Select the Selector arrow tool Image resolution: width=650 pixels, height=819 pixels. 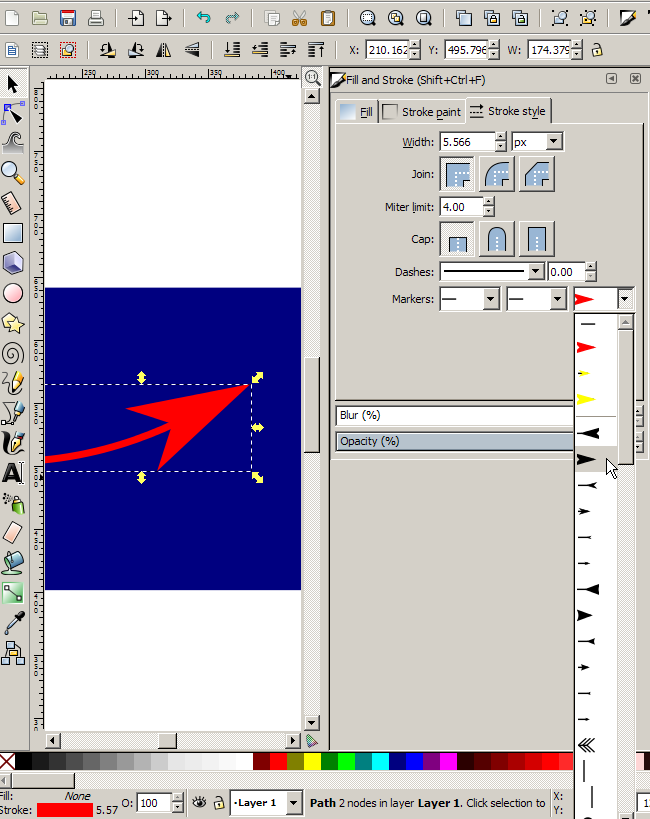[13, 84]
